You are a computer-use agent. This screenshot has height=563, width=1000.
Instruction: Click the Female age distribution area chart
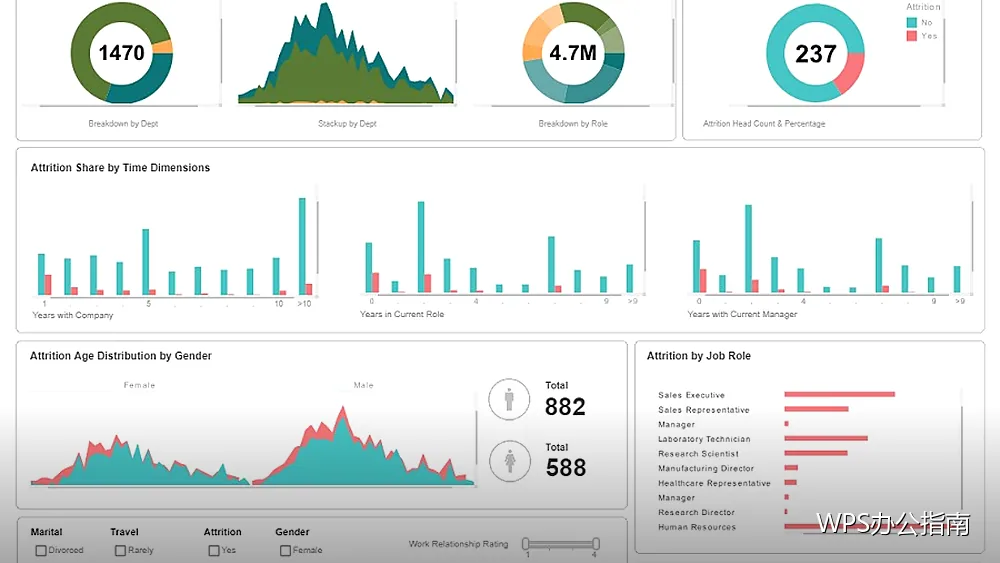point(140,460)
